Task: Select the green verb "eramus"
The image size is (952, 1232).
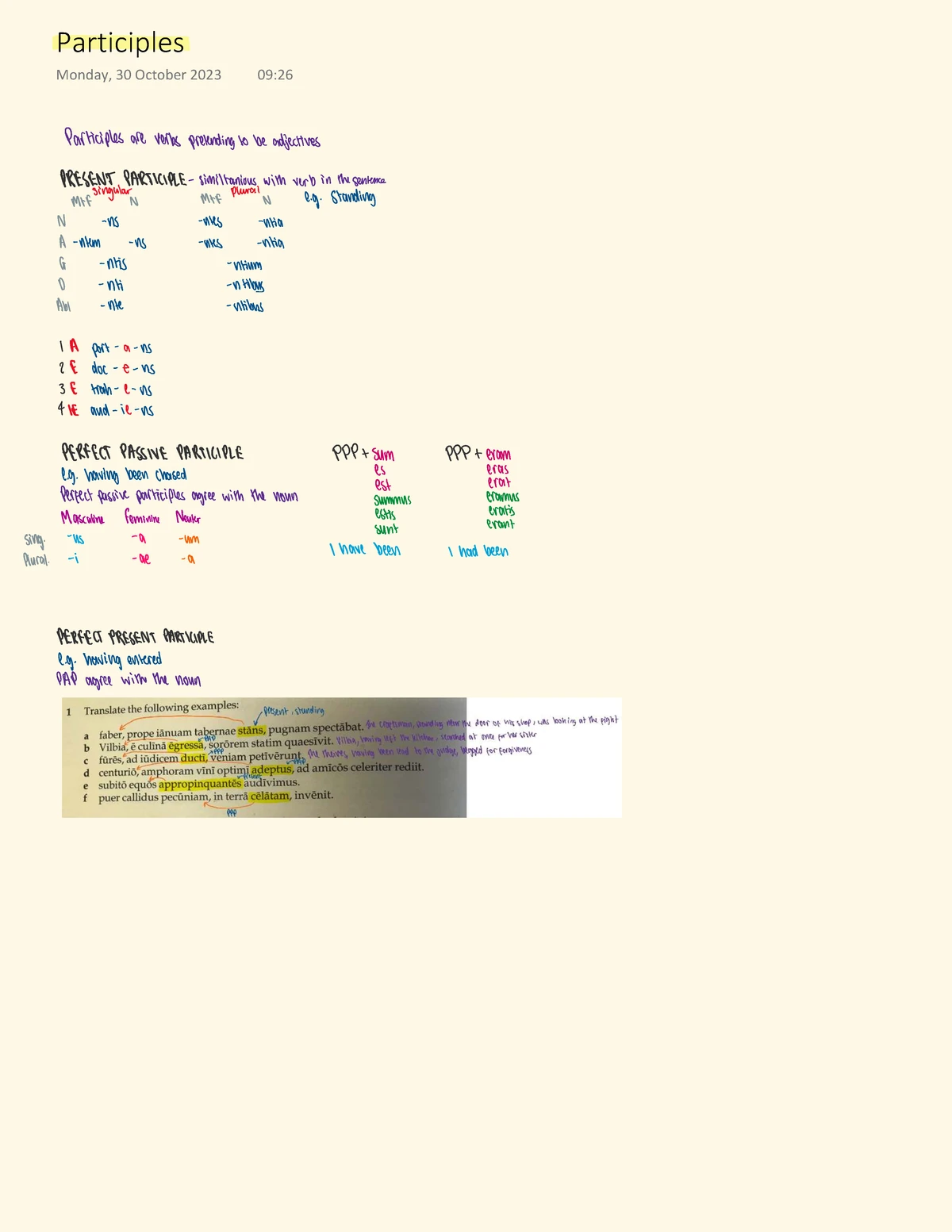Action: (x=503, y=497)
